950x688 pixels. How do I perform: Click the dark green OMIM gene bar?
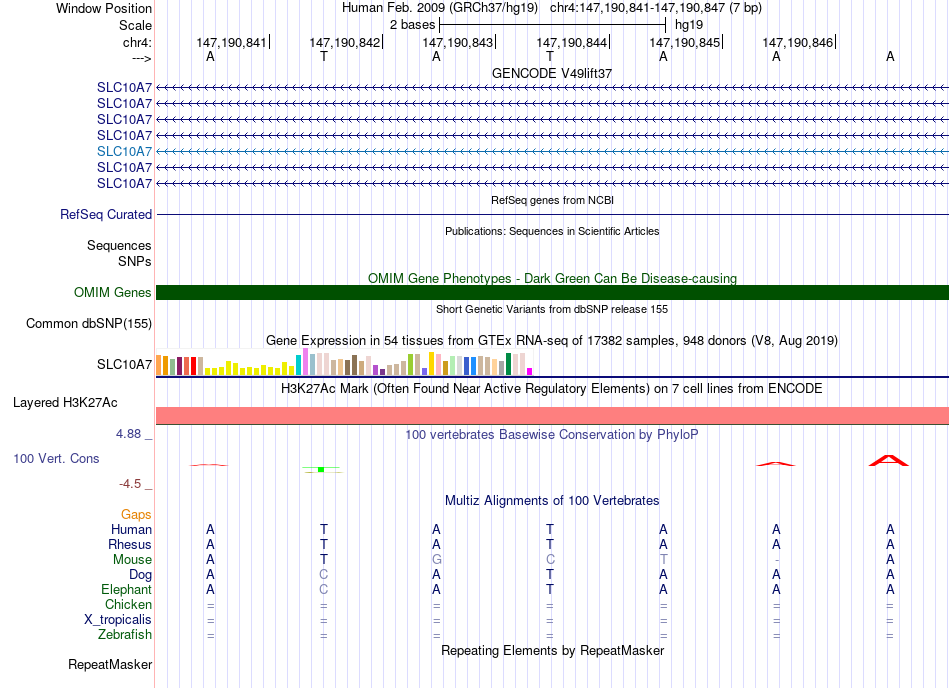click(552, 293)
